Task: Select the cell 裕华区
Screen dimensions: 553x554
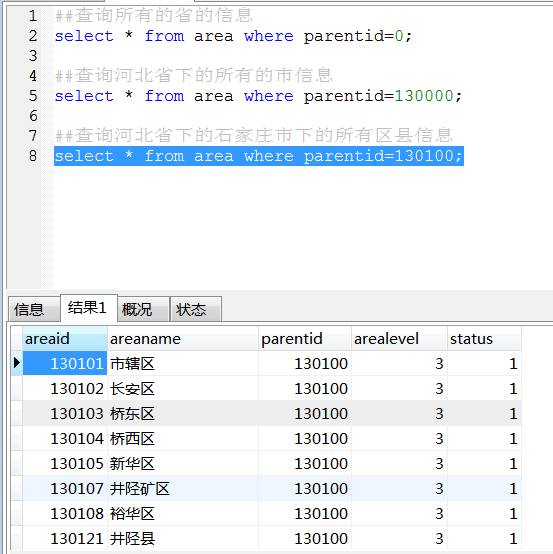Action: pyautogui.click(x=182, y=514)
